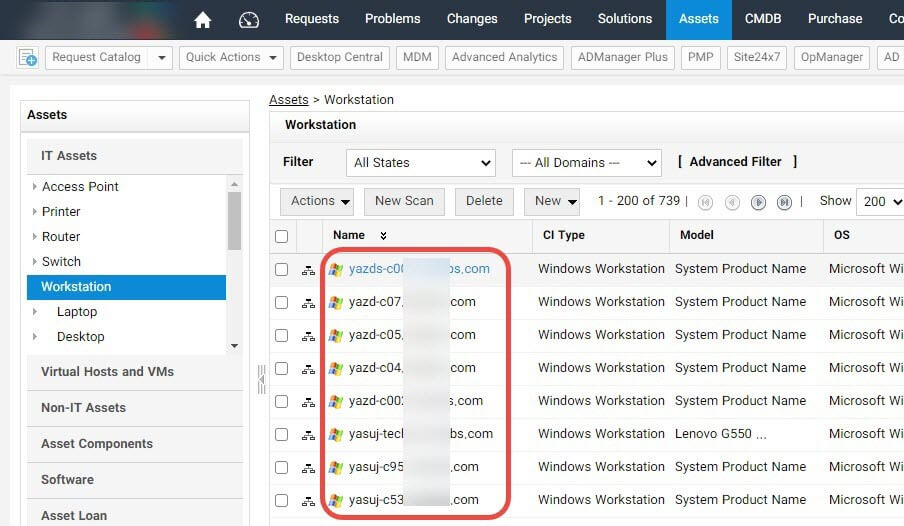
Task: Open the All States filter dropdown
Action: pos(421,163)
